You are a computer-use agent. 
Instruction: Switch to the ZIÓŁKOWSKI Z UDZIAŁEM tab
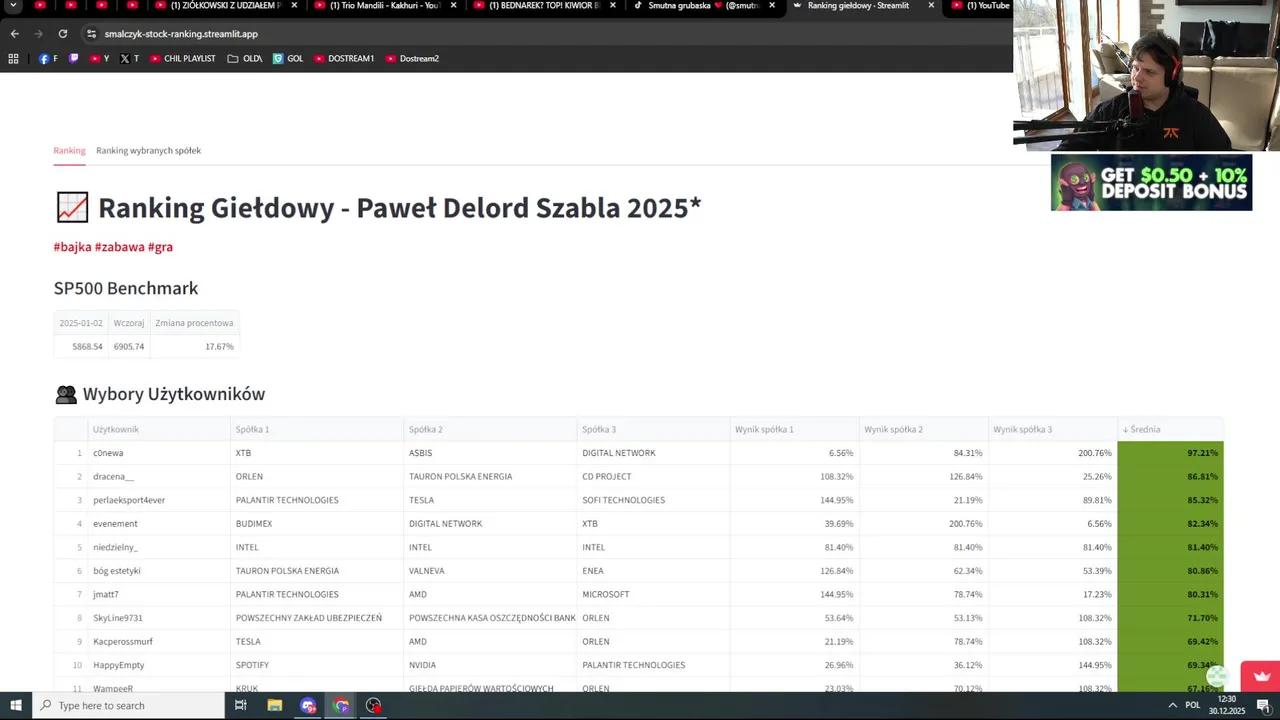pos(225,5)
